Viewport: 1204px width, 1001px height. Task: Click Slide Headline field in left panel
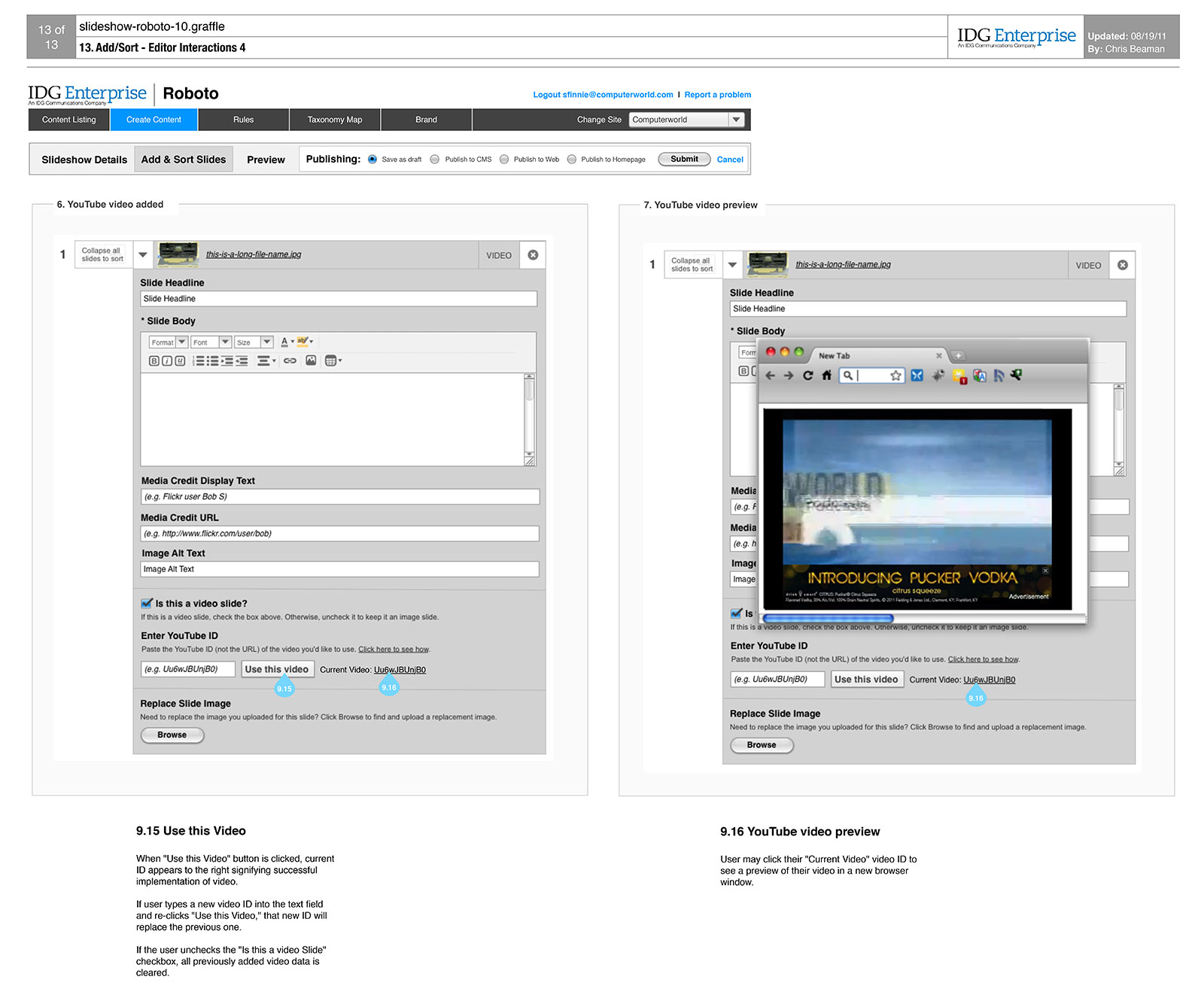(x=339, y=299)
